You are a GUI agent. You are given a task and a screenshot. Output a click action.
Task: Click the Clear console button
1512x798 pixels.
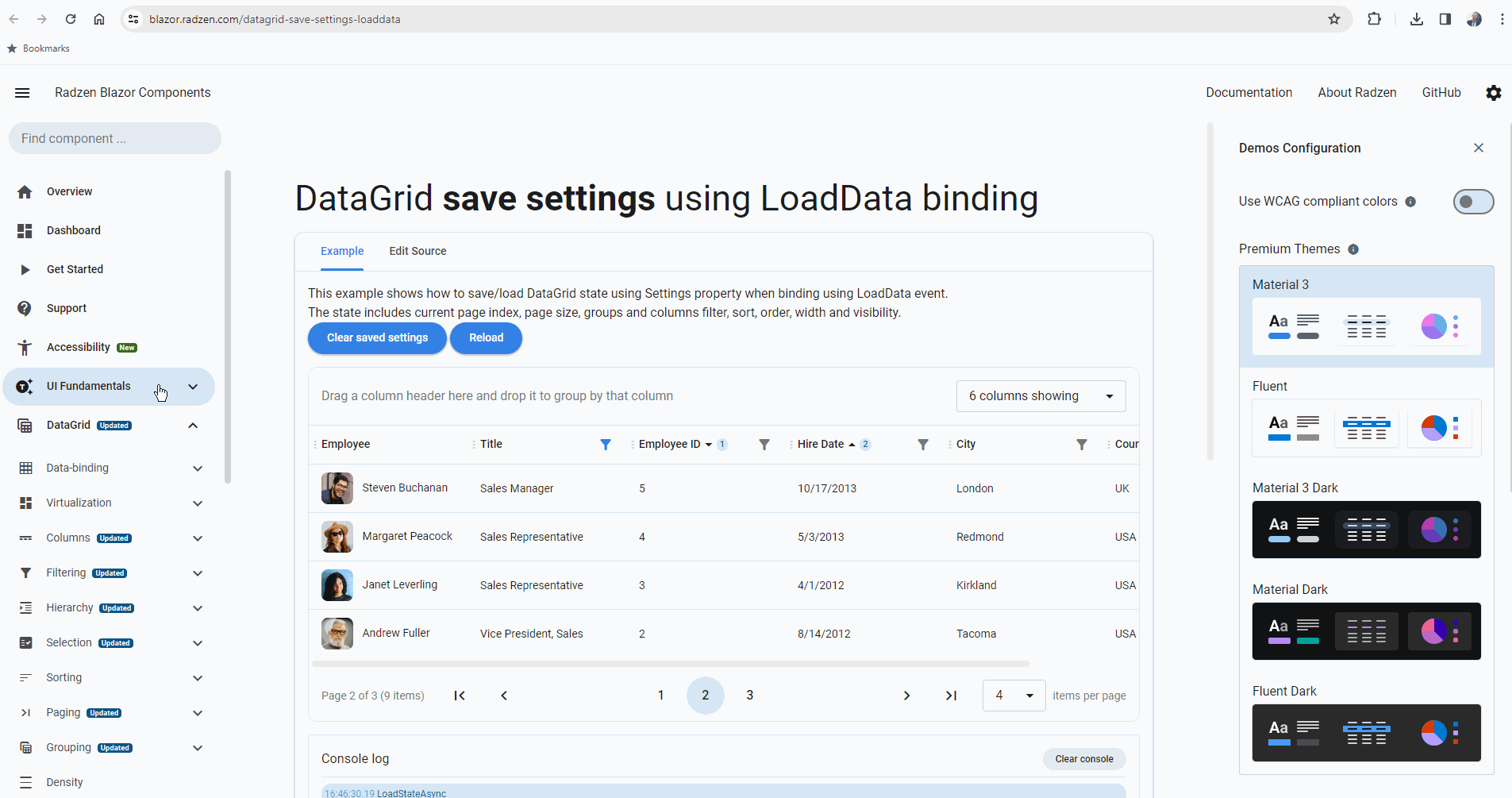pos(1084,759)
